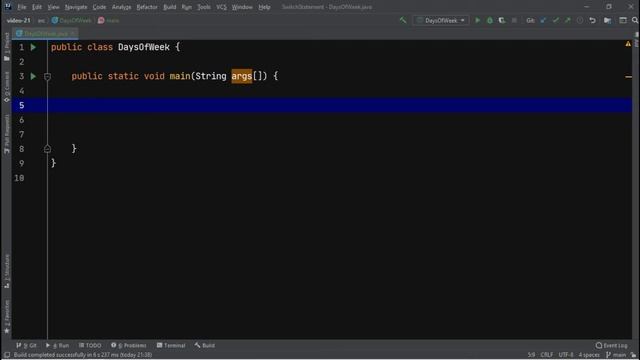Run with coverage icon in toolbar

tap(502, 20)
